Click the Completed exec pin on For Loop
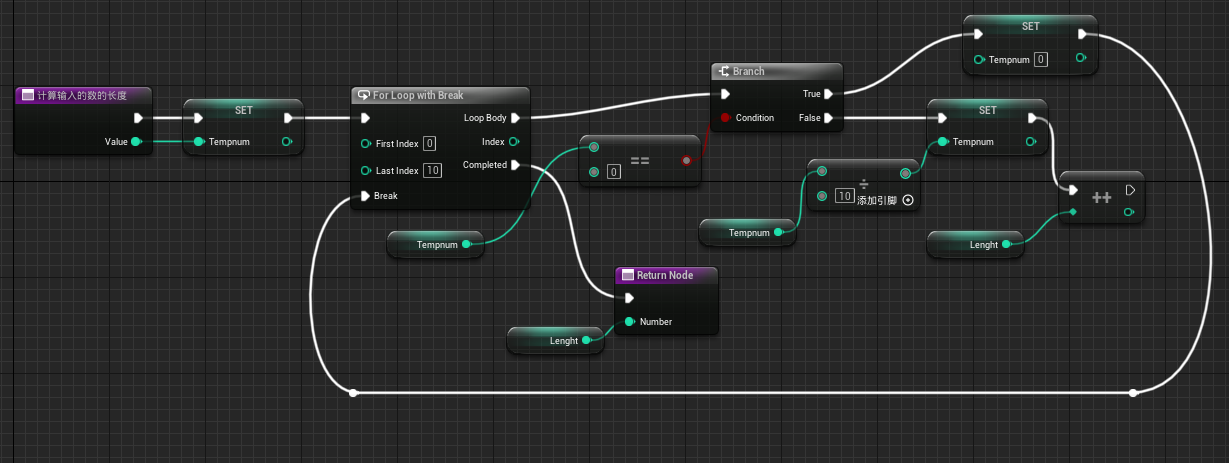 [515, 165]
